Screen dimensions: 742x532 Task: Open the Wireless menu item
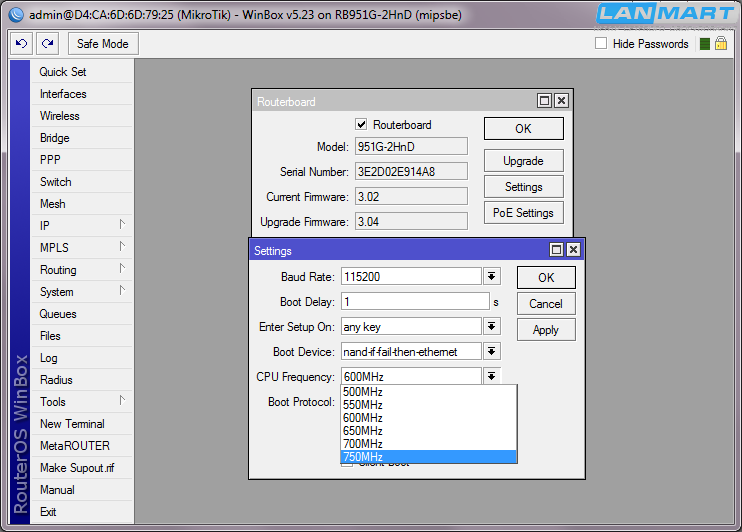(x=81, y=116)
